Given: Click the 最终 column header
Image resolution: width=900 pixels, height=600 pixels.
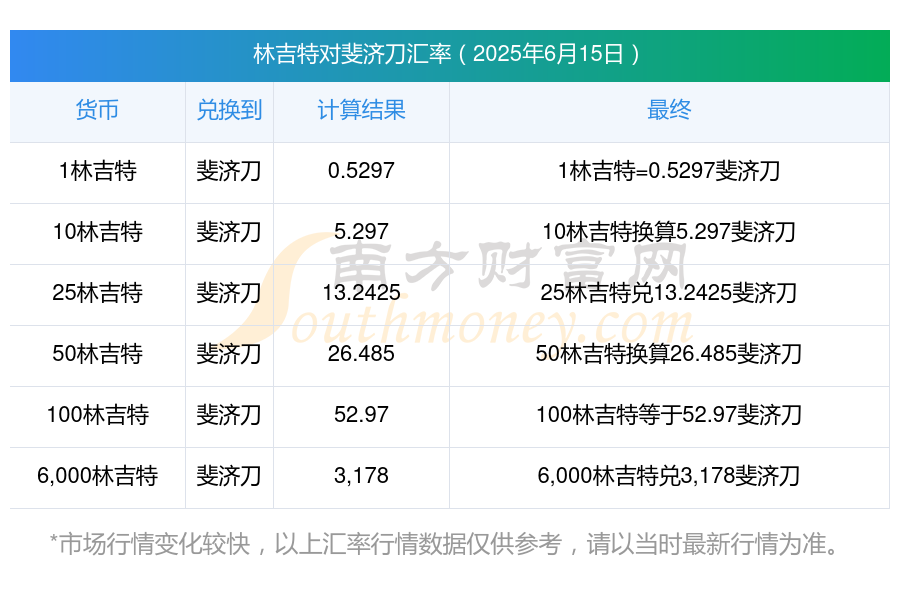Looking at the screenshot, I should 669,110.
